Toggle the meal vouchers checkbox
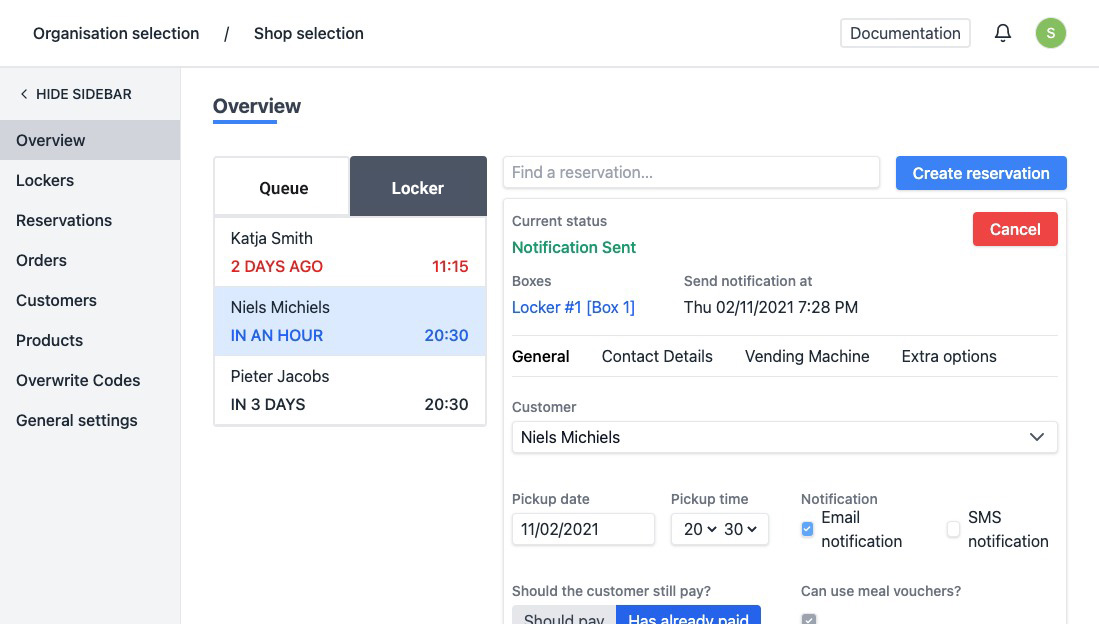The image size is (1099, 624). 809,618
